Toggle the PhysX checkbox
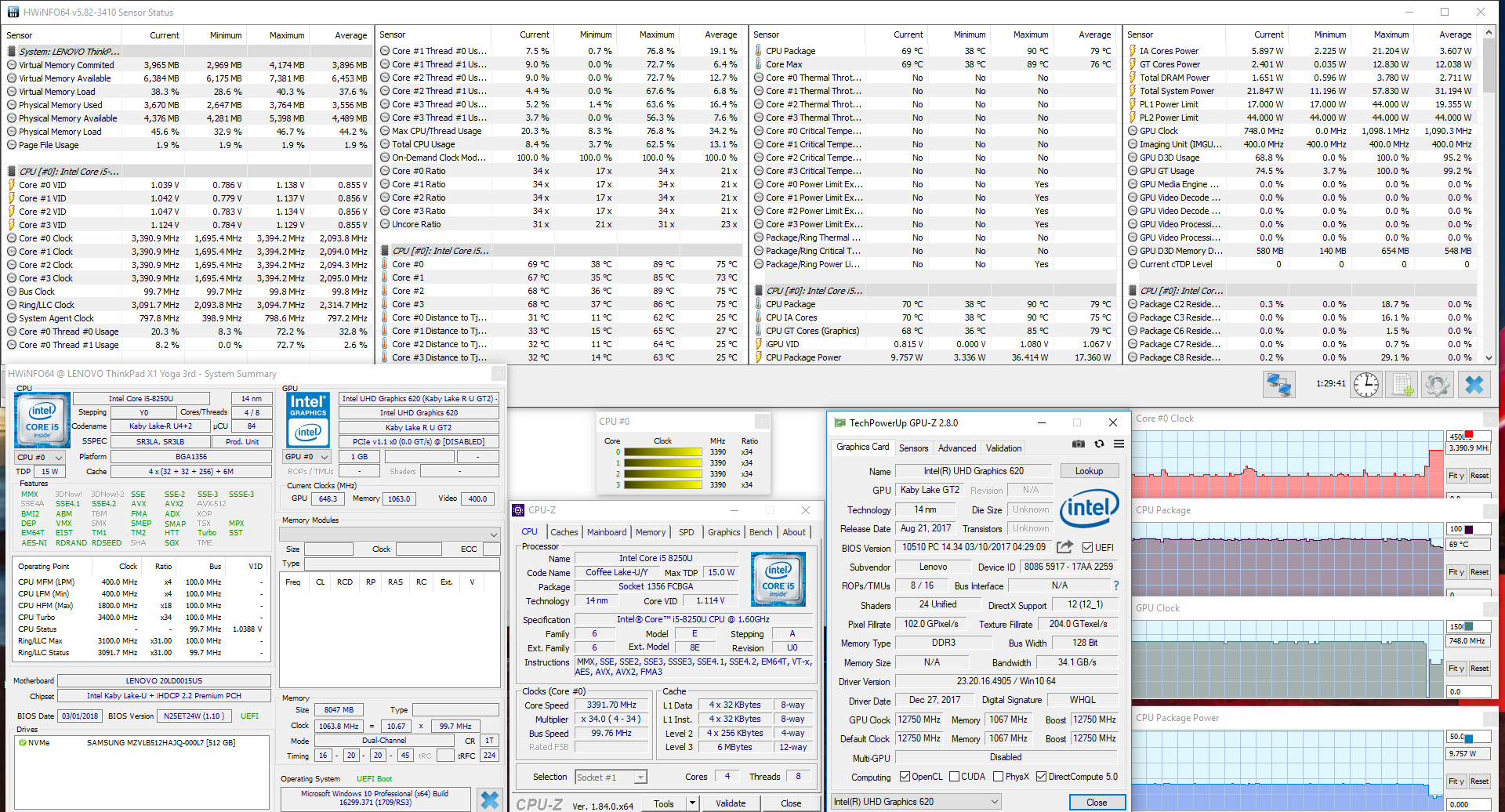 (998, 777)
